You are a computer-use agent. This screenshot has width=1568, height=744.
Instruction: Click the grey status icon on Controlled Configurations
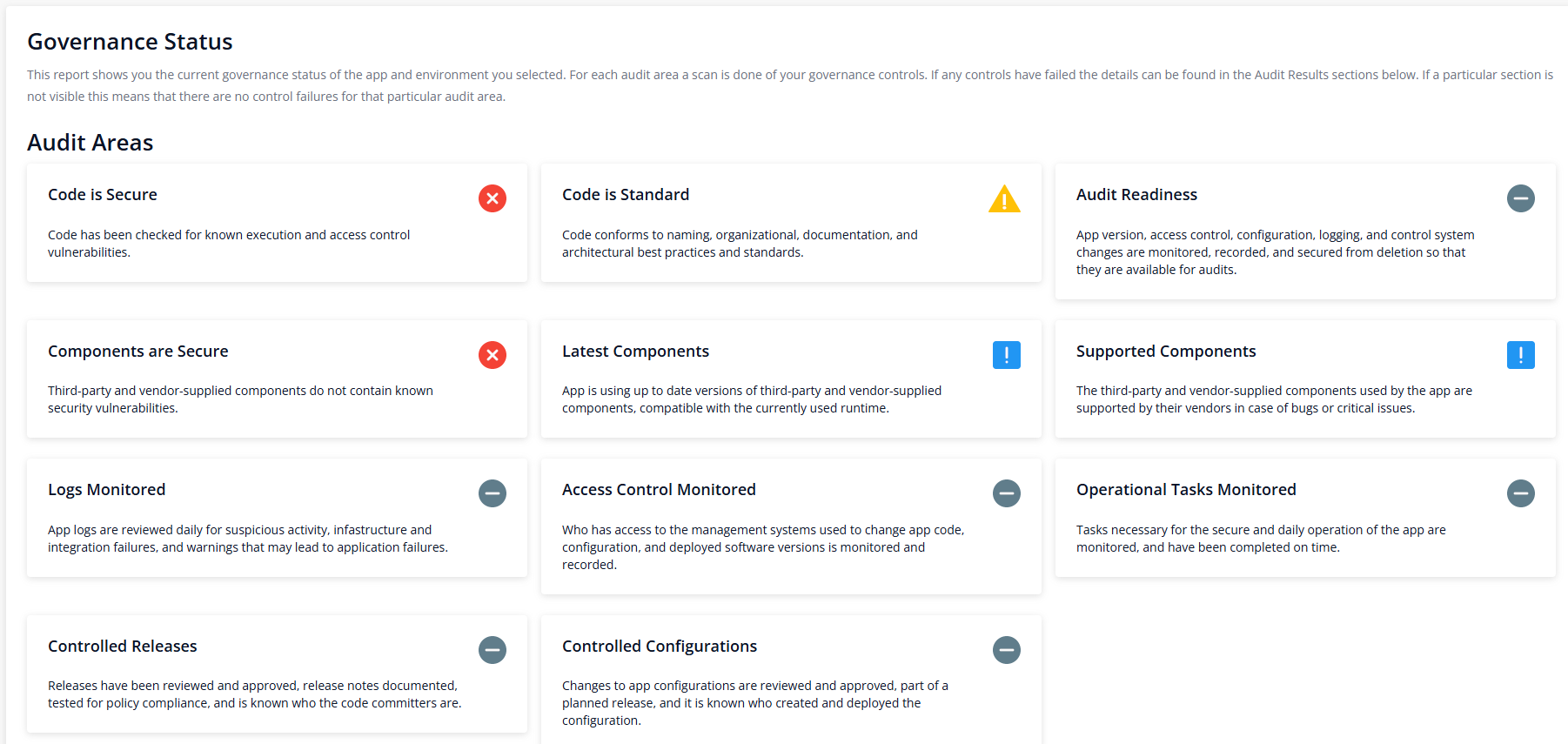click(x=1006, y=650)
